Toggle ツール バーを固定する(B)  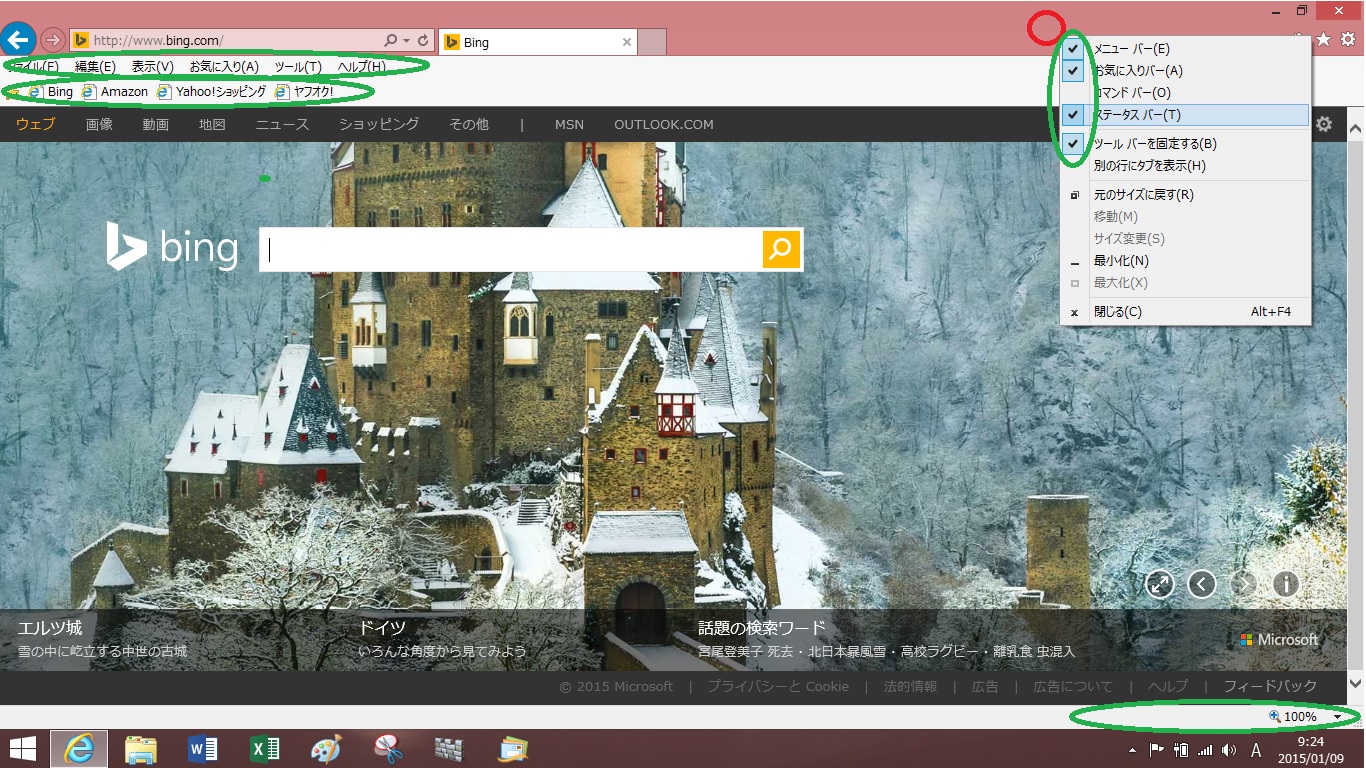(1185, 143)
